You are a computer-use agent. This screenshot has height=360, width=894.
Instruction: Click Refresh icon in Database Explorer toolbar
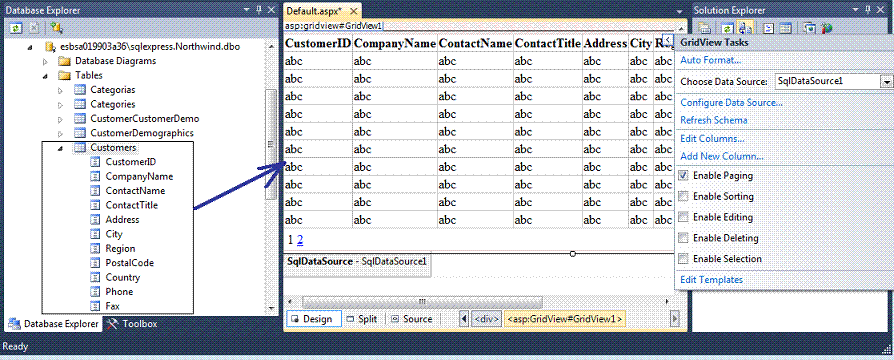pyautogui.click(x=15, y=27)
